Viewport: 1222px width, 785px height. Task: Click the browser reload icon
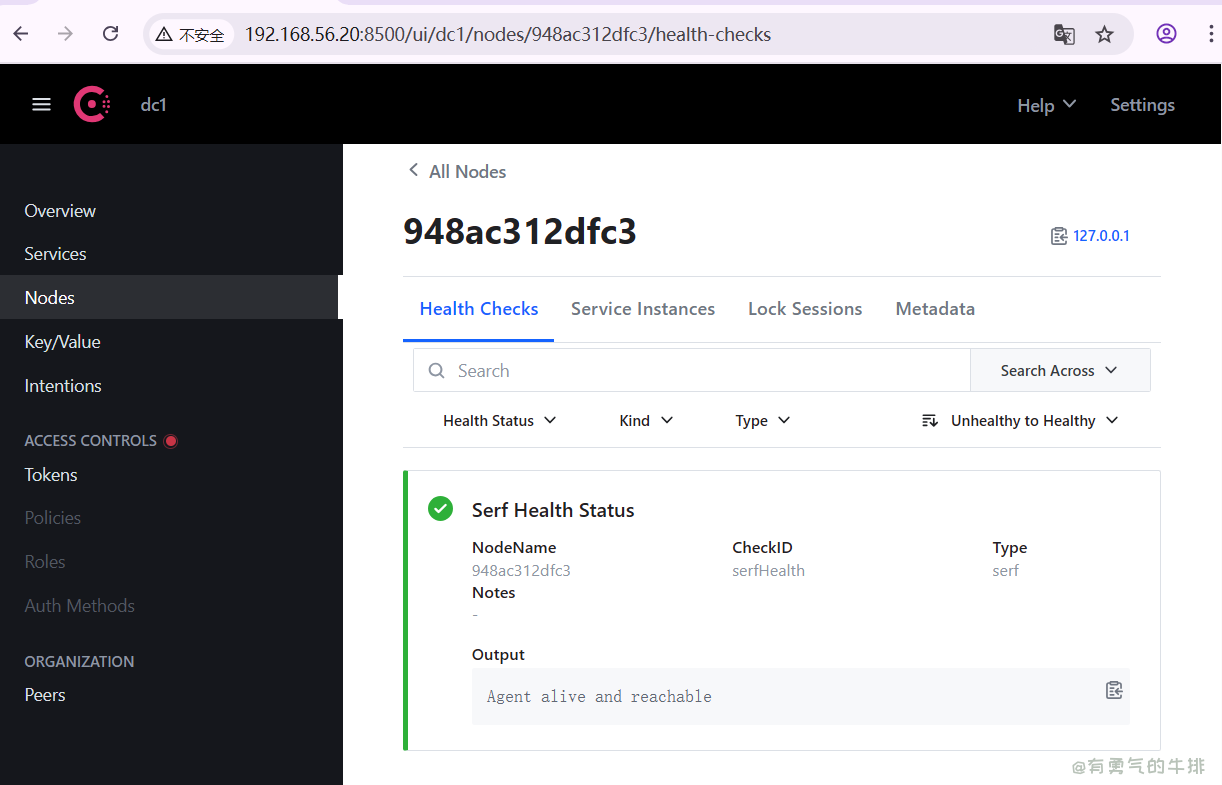tap(111, 34)
